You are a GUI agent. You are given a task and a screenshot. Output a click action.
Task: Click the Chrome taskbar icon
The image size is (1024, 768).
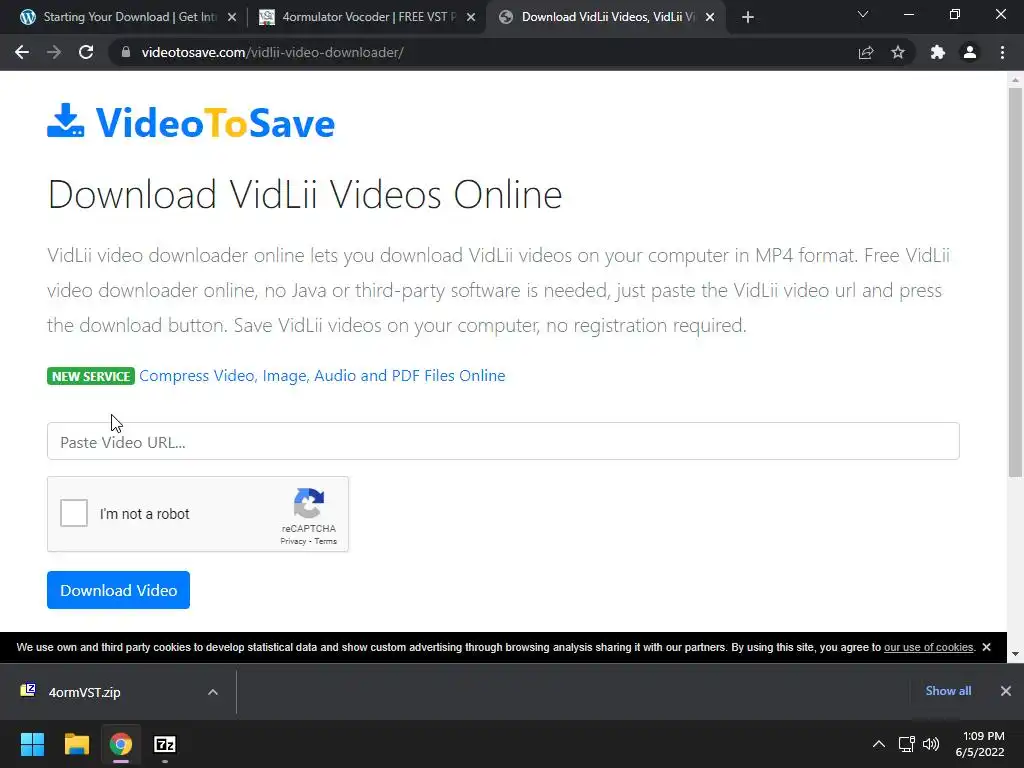click(x=121, y=744)
